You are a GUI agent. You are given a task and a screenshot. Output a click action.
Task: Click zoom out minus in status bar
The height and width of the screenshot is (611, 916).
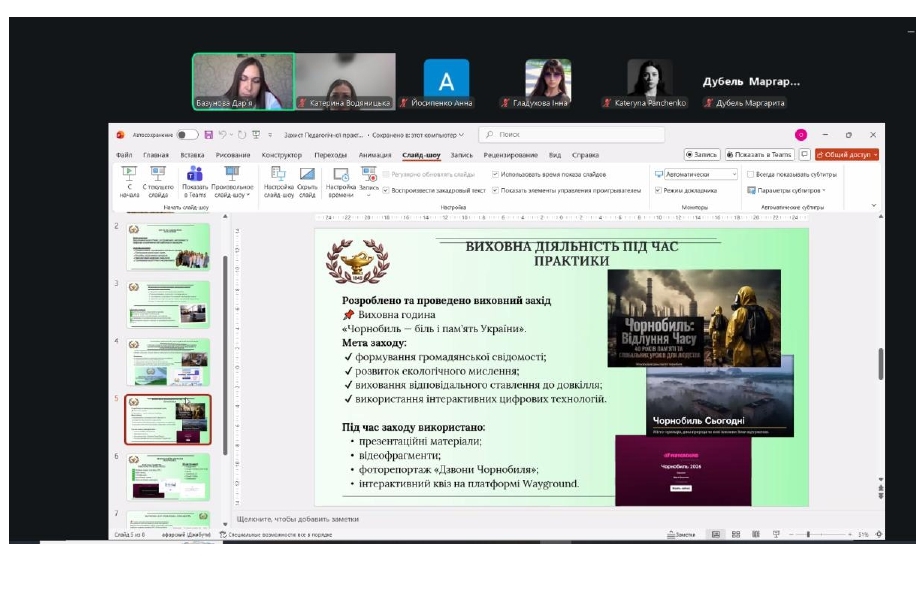click(791, 534)
